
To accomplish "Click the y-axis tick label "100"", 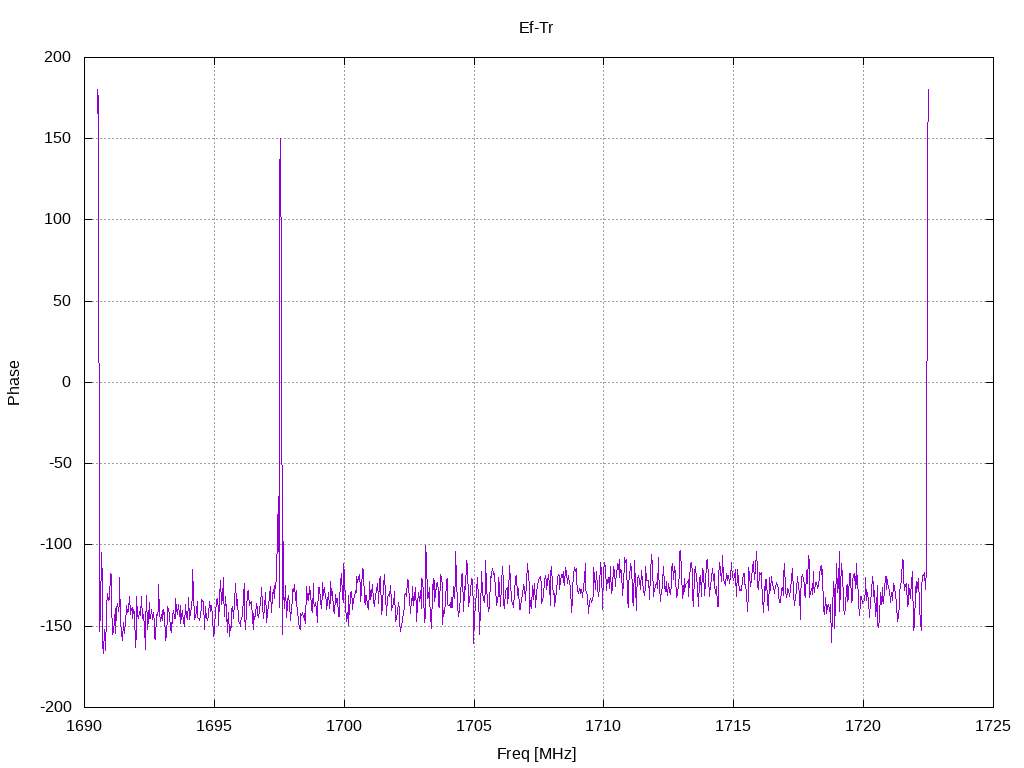I will pyautogui.click(x=57, y=219).
